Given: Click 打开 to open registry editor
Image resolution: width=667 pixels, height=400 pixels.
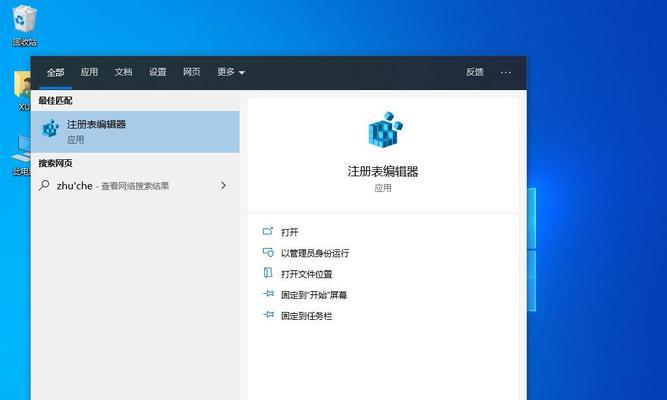Looking at the screenshot, I should click(x=290, y=232).
